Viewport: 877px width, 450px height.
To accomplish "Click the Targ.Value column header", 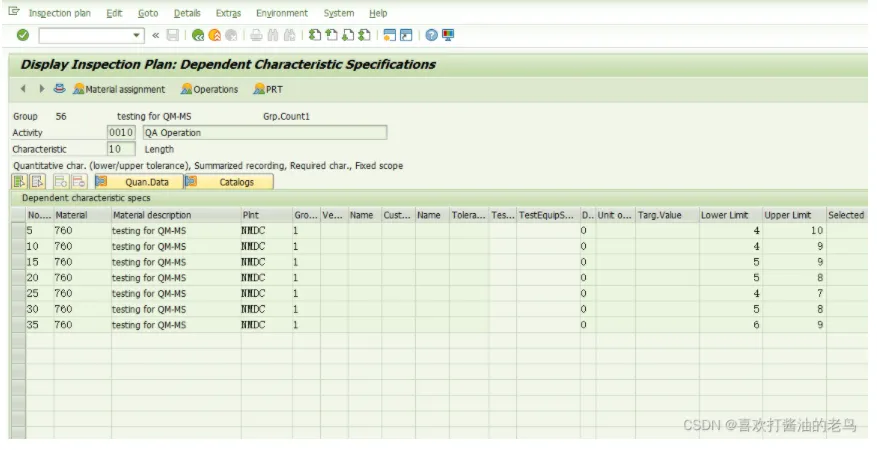I will point(667,215).
